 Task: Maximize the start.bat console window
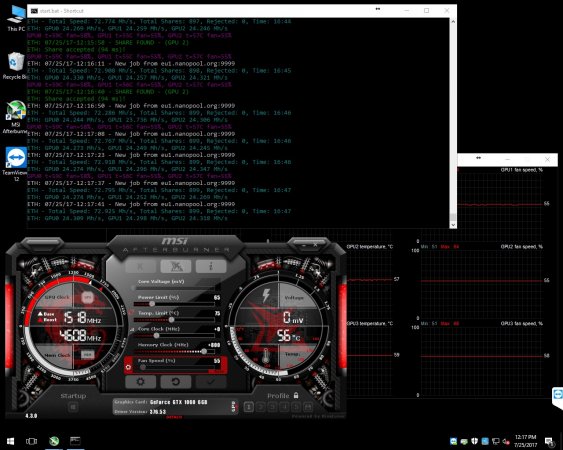[x=427, y=10]
